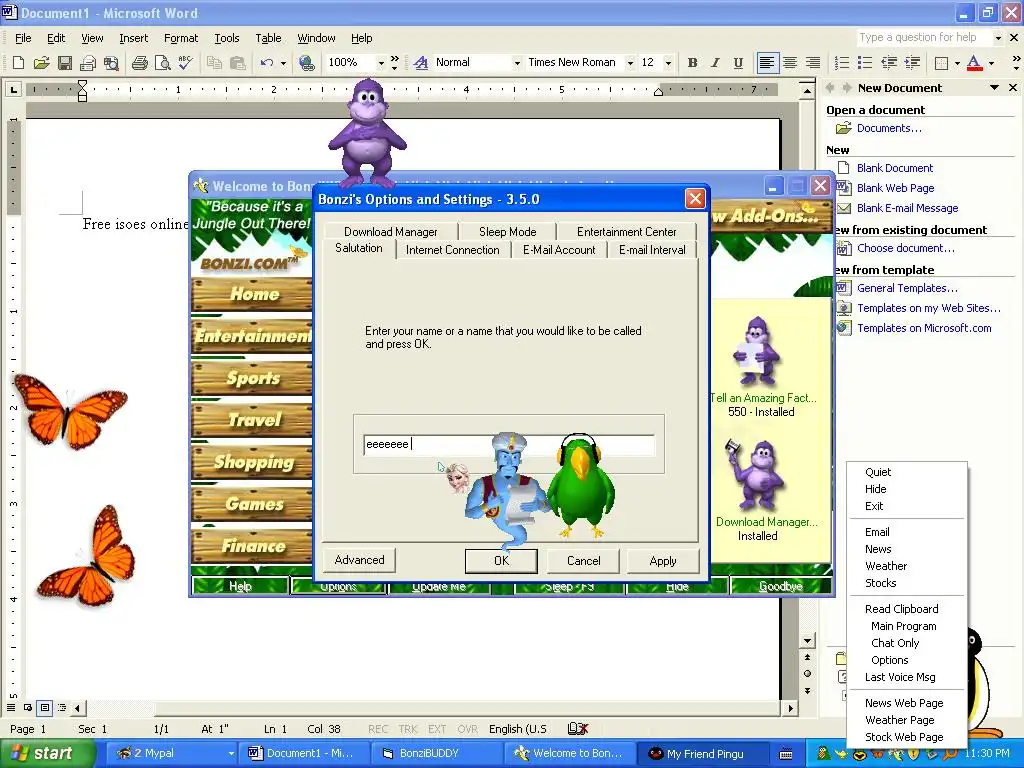
Task: Click OK in Bonzi options dialog
Action: pyautogui.click(x=501, y=560)
